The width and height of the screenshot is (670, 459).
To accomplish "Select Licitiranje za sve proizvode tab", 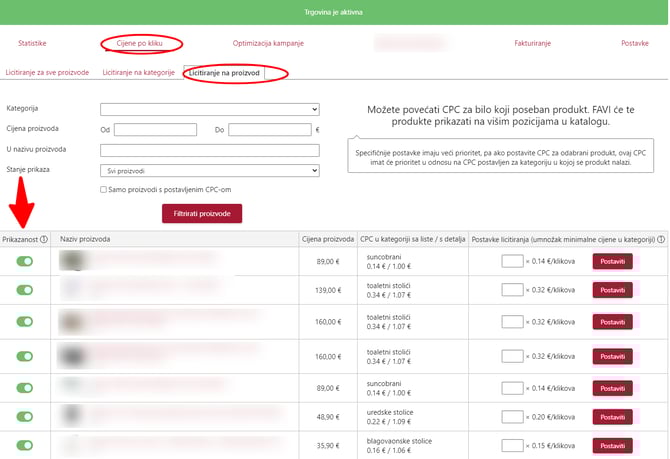I will point(47,73).
